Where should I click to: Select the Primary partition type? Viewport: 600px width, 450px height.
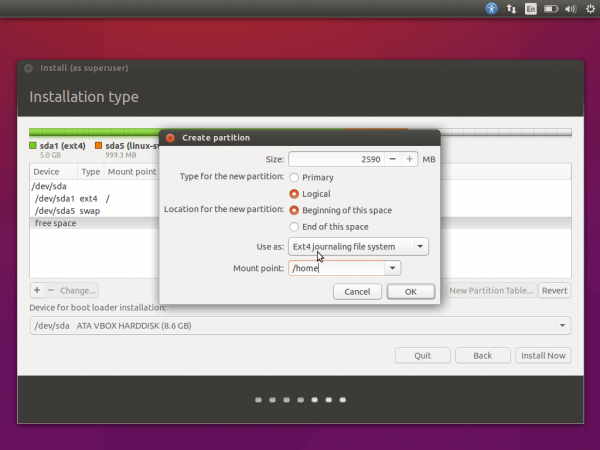pos(294,177)
